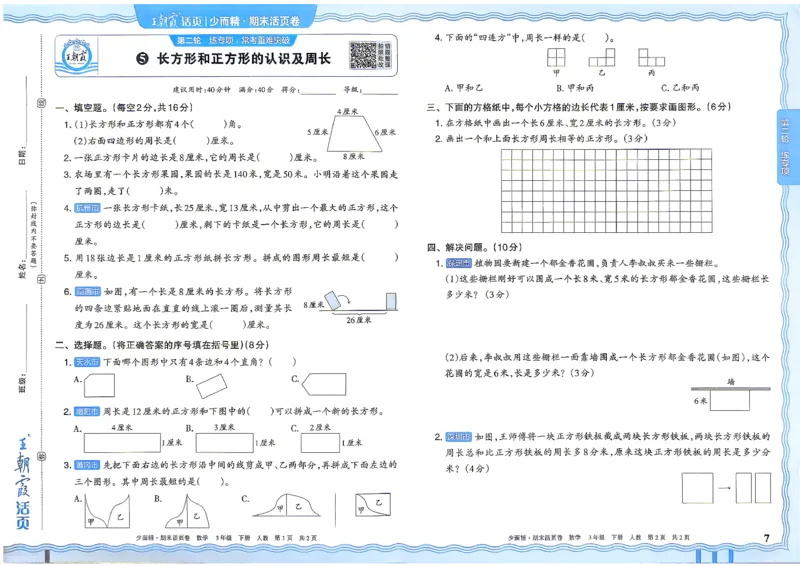Click the blue tag before 如图,王师傅
This screenshot has height=566, width=800.
(x=459, y=437)
